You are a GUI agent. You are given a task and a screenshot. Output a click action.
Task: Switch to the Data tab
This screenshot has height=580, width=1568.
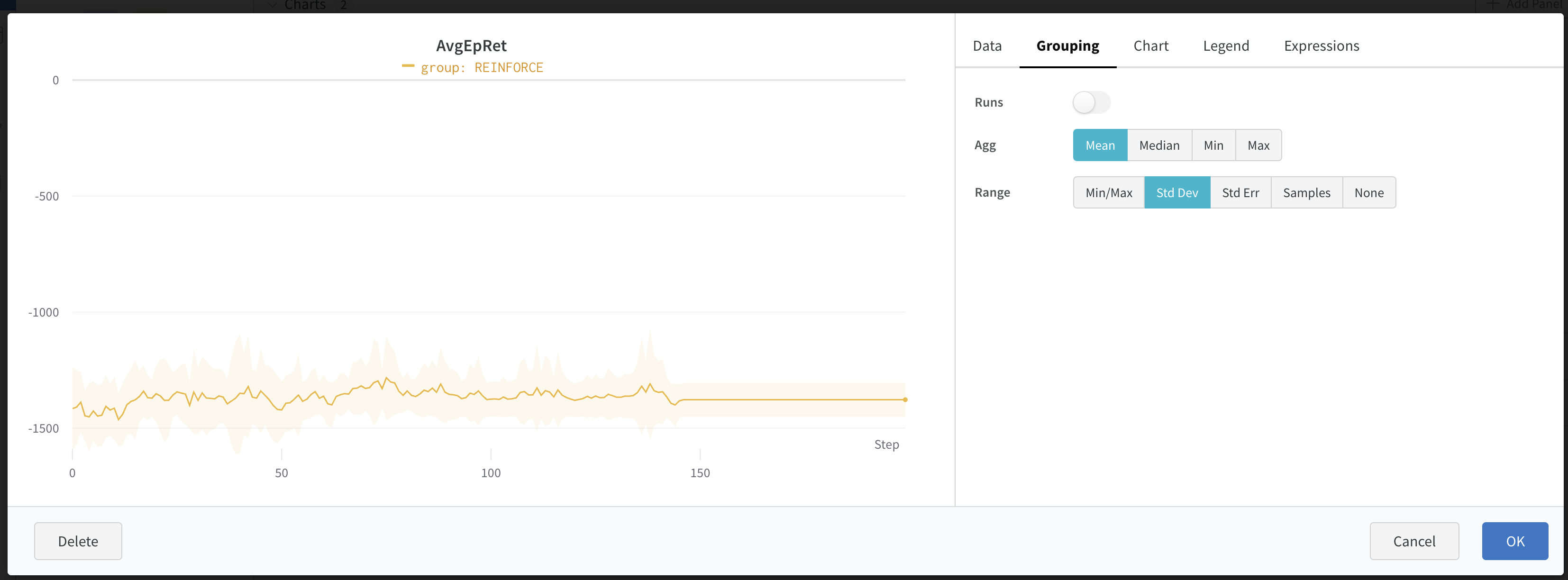pos(986,46)
